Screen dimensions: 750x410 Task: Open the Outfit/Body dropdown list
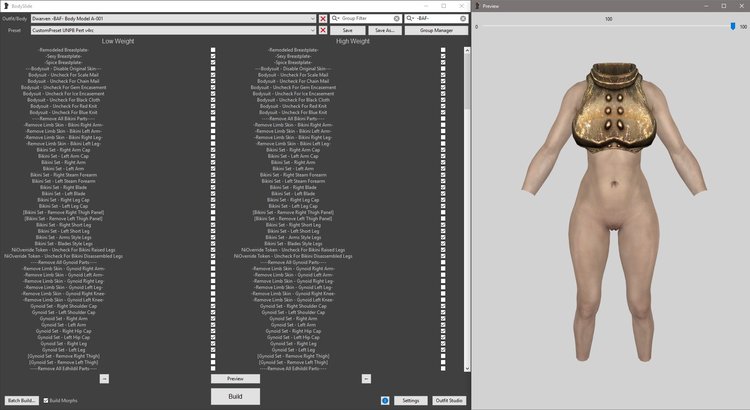(x=313, y=19)
